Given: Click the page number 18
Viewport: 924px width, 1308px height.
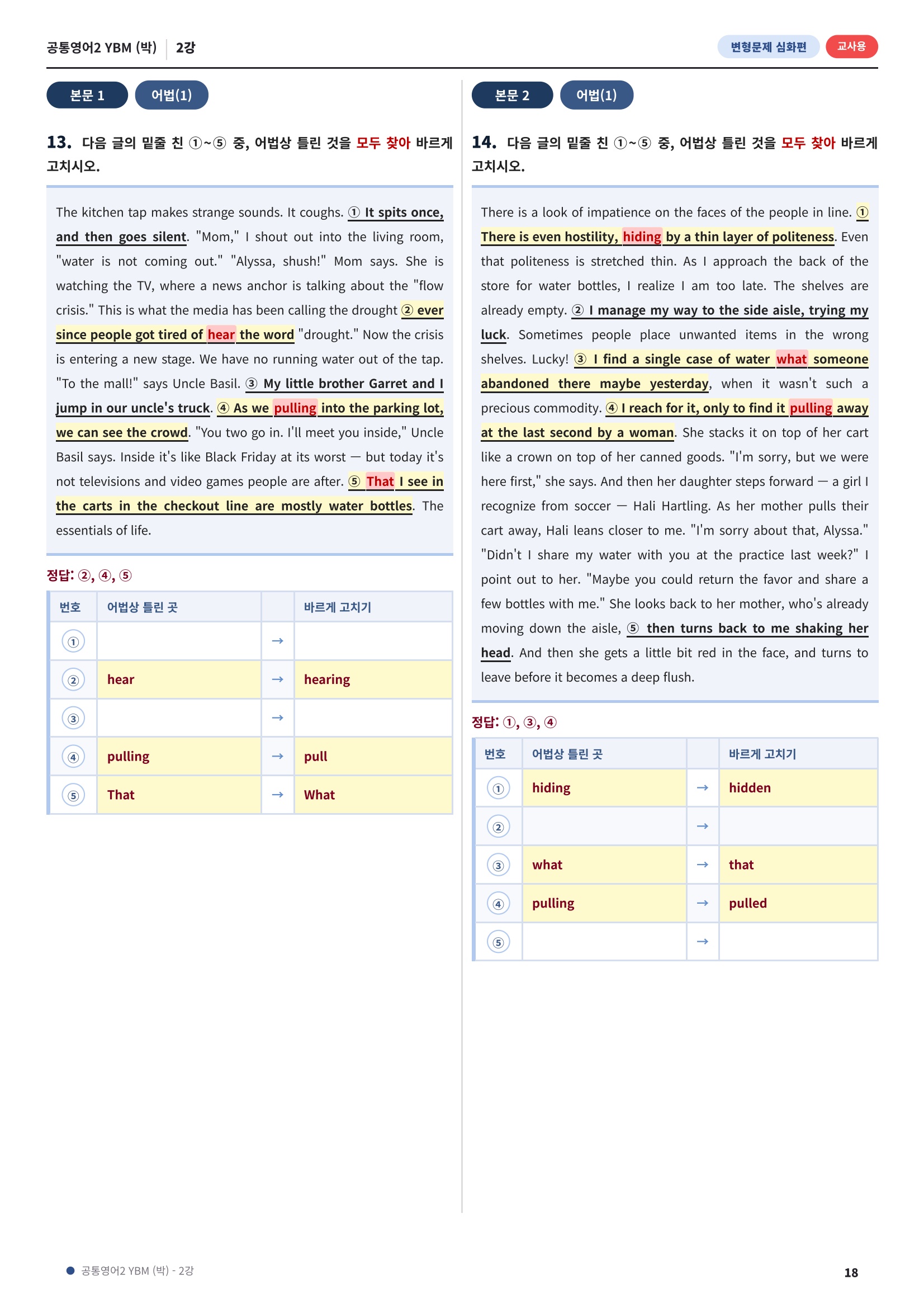Looking at the screenshot, I should tap(851, 1273).
